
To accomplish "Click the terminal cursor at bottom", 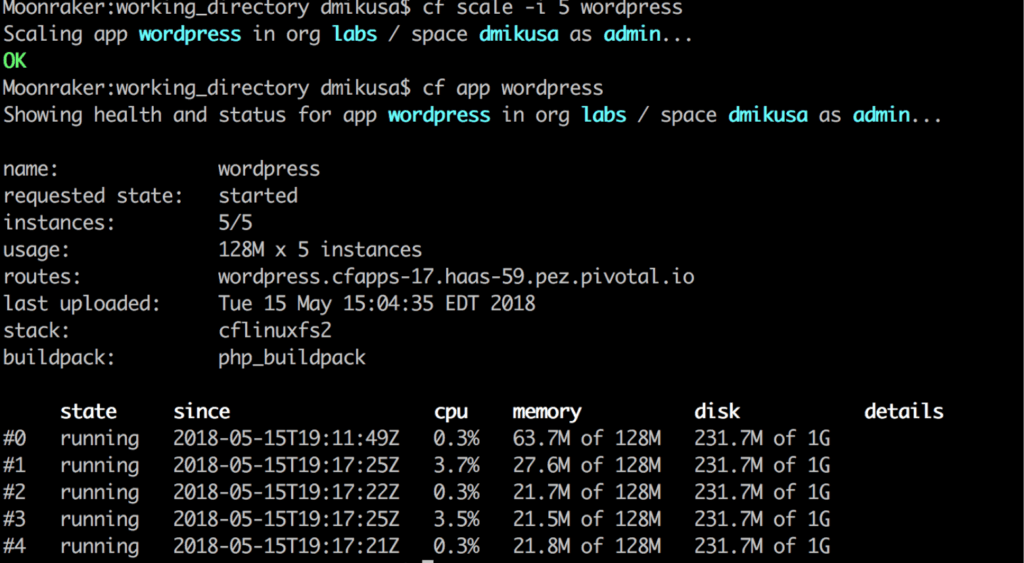I will tap(428, 560).
